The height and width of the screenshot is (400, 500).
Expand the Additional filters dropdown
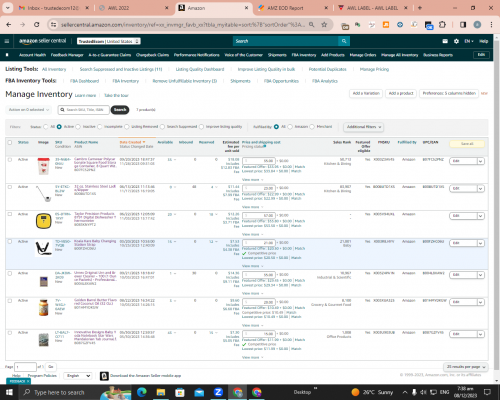(364, 127)
